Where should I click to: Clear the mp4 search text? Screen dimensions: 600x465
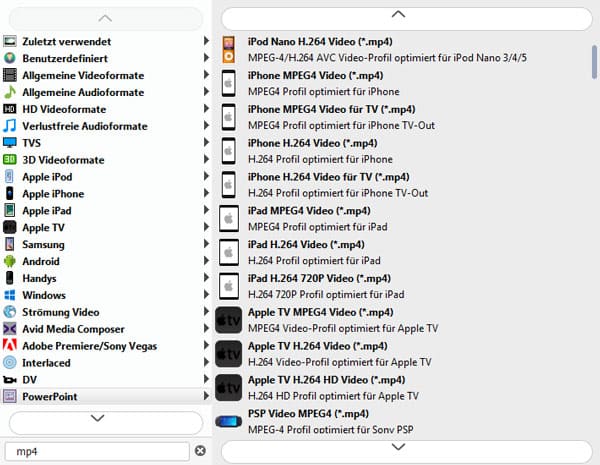pyautogui.click(x=200, y=451)
